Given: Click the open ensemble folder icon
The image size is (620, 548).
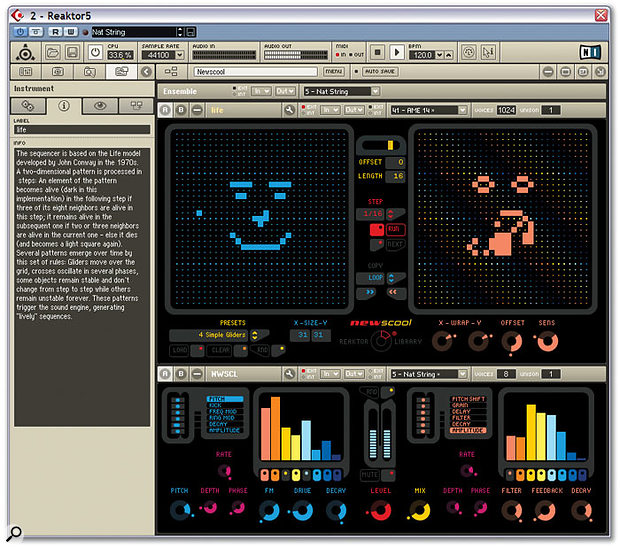Looking at the screenshot, I should 53,52.
